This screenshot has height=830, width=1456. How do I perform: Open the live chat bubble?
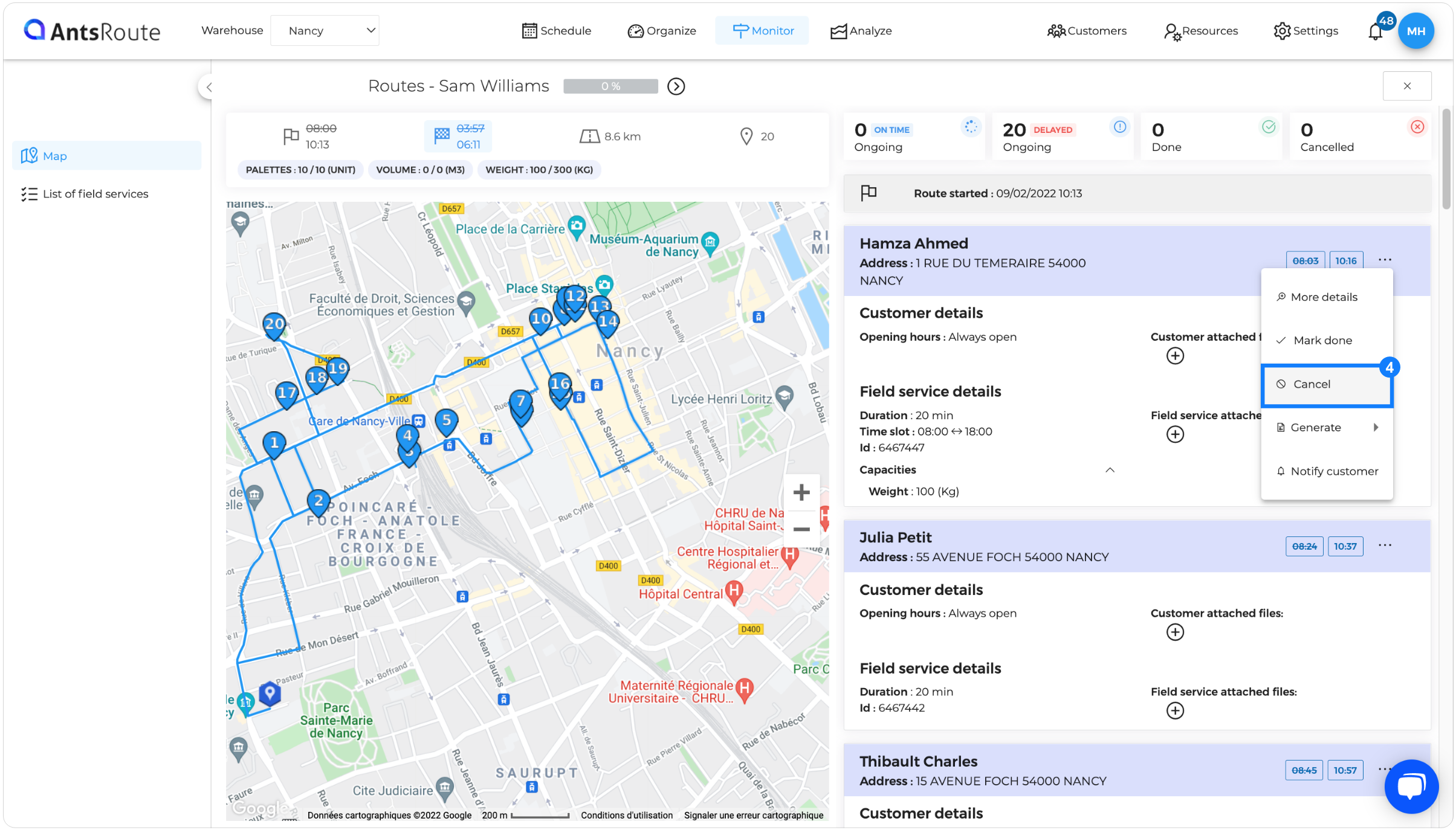[x=1411, y=786]
